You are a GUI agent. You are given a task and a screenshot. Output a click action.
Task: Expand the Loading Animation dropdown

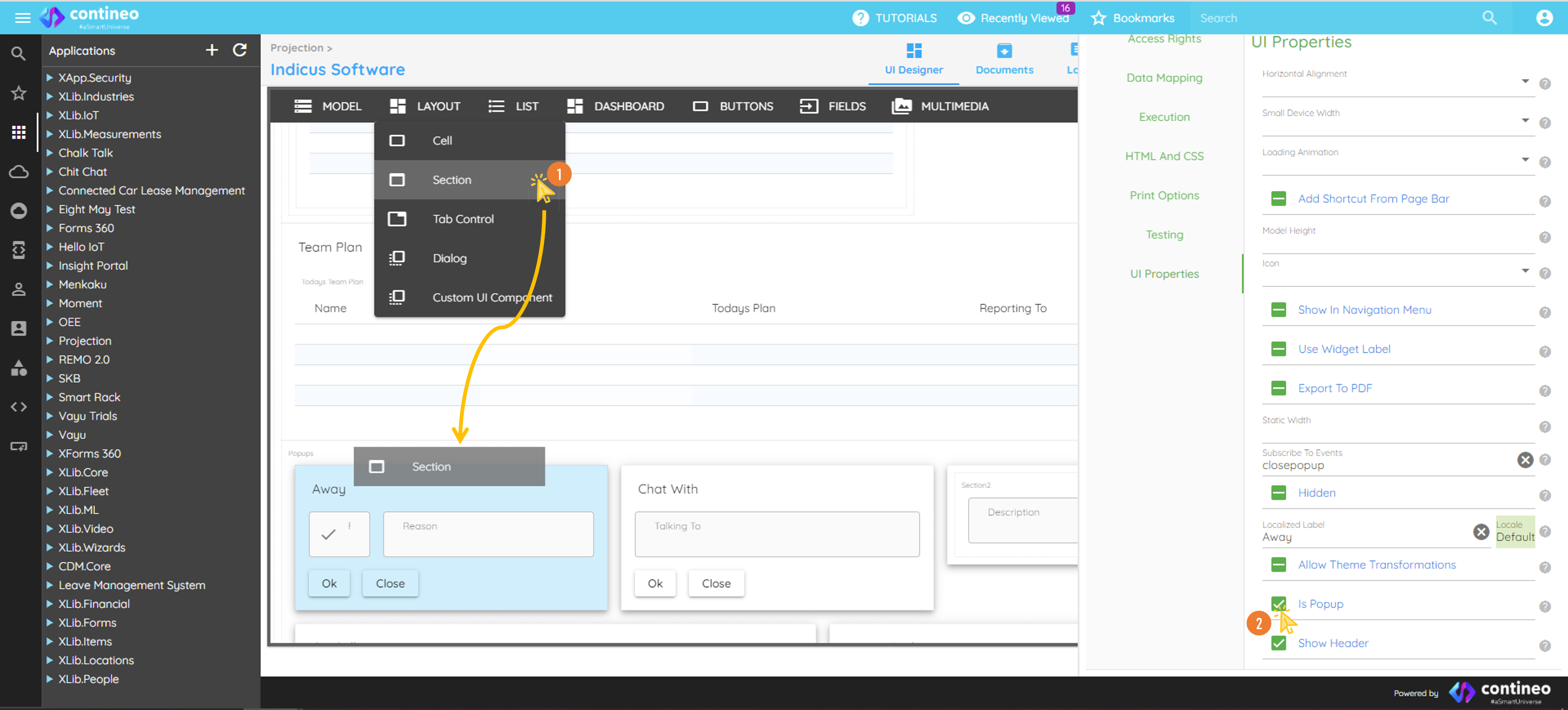1526,160
